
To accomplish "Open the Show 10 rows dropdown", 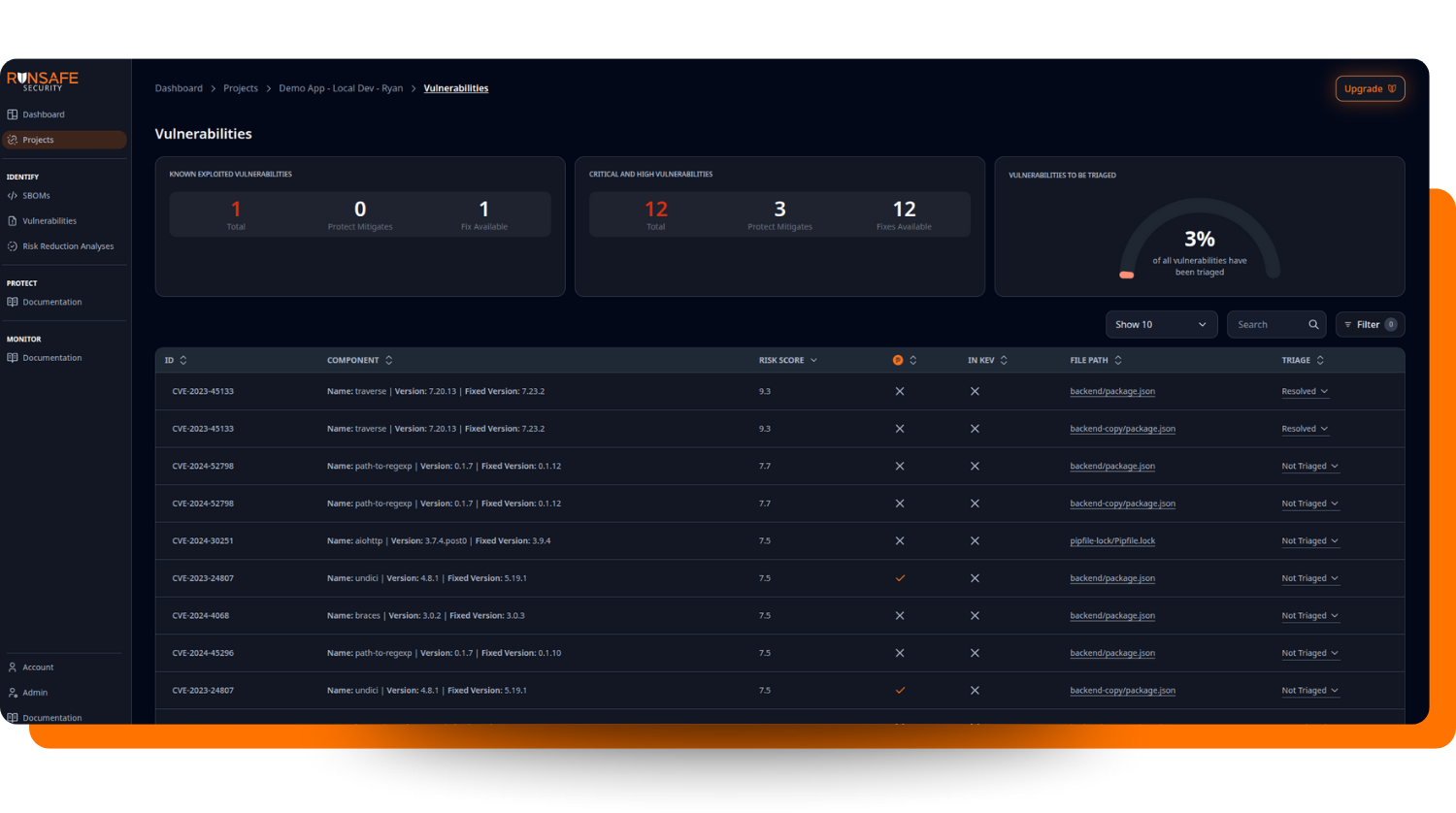I will pyautogui.click(x=1161, y=324).
